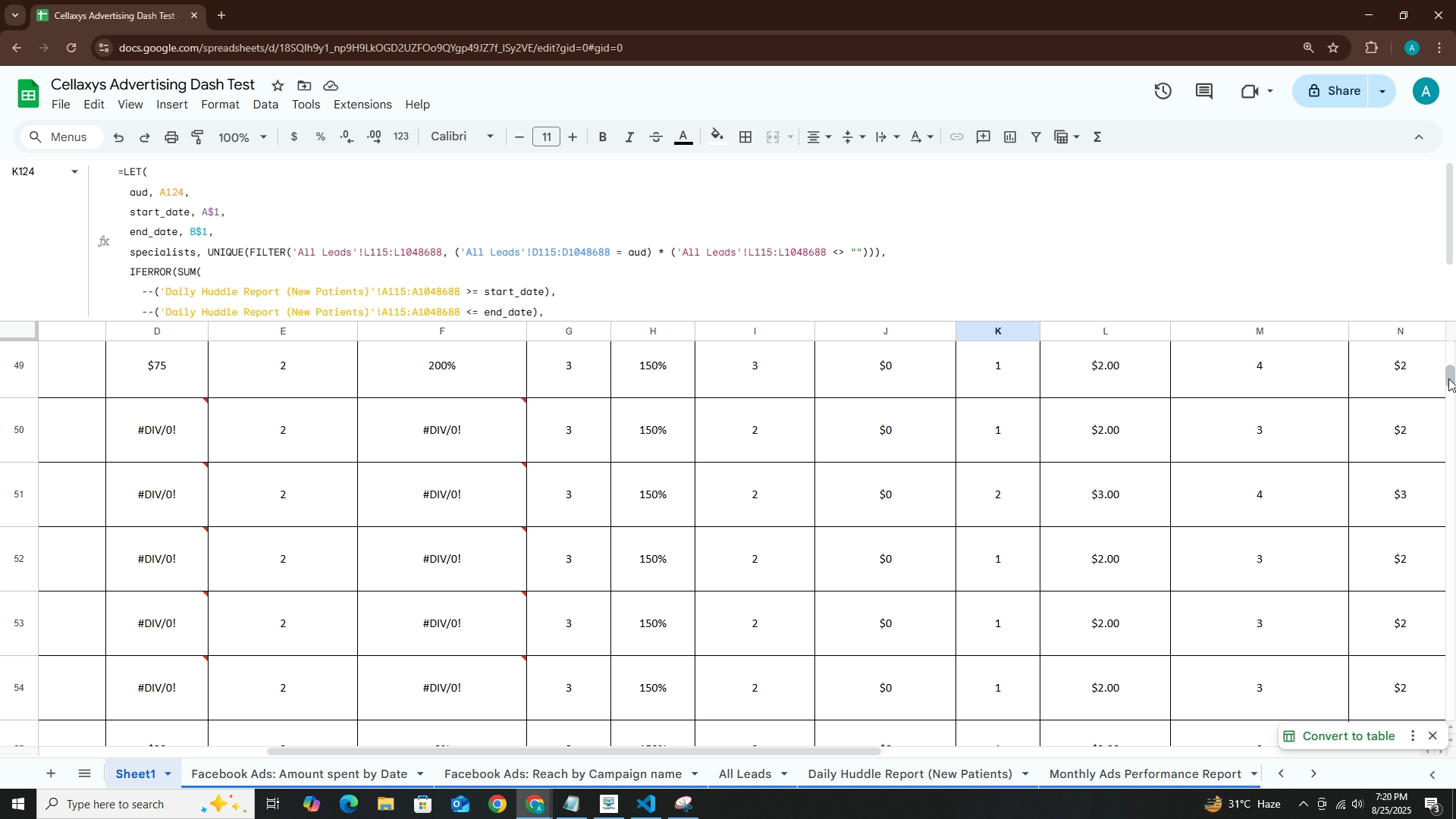Toggle italic formatting
Viewport: 1456px width, 819px height.
pyautogui.click(x=629, y=137)
